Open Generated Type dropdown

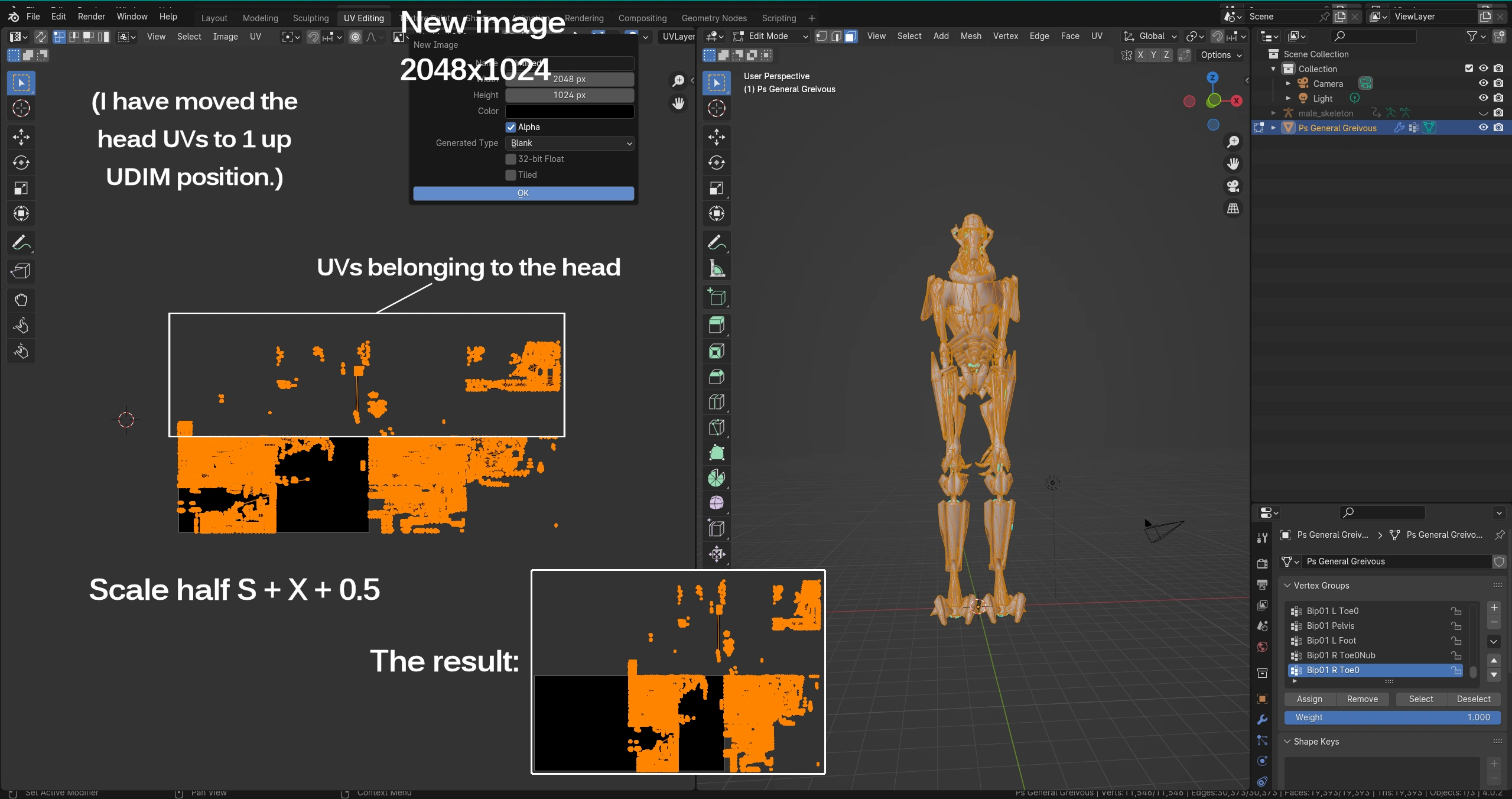point(570,143)
